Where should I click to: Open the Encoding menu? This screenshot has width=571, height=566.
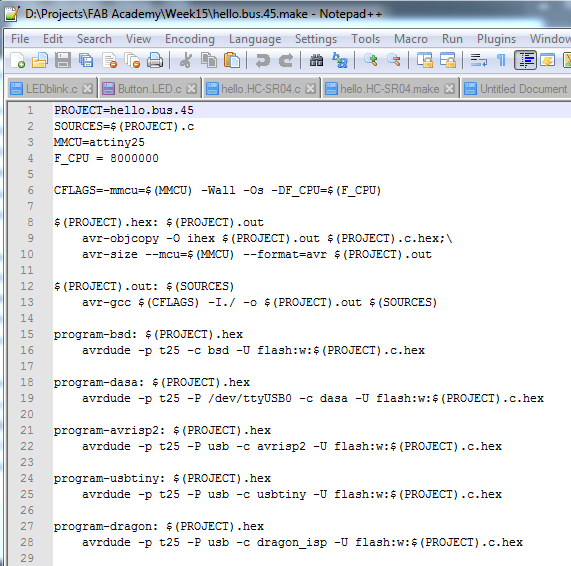(x=190, y=39)
